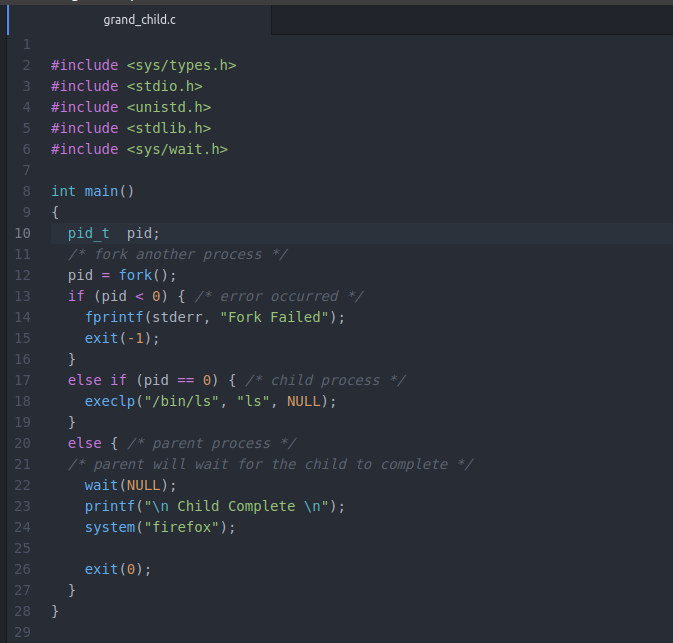The image size is (673, 643).
Task: Click comment 'parent will wait for the child'
Action: tap(270, 464)
